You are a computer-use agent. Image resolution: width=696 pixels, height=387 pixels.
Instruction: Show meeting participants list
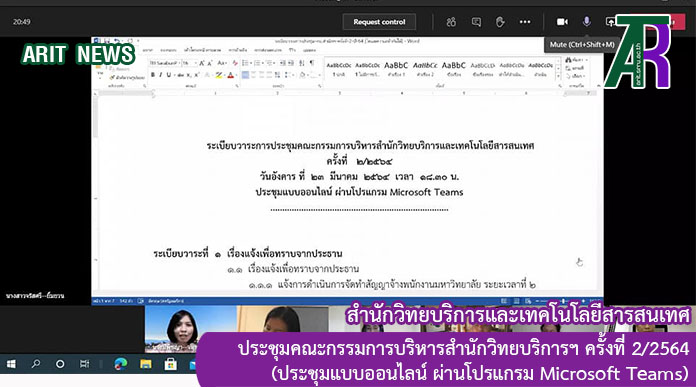click(x=451, y=22)
